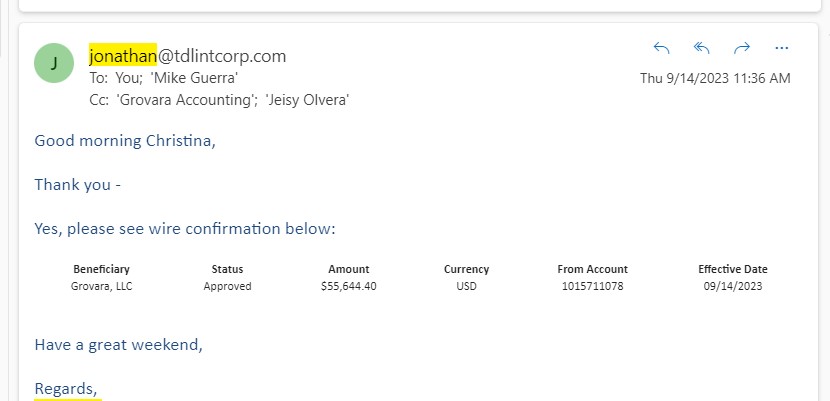Click the Approved status value

[227, 287]
